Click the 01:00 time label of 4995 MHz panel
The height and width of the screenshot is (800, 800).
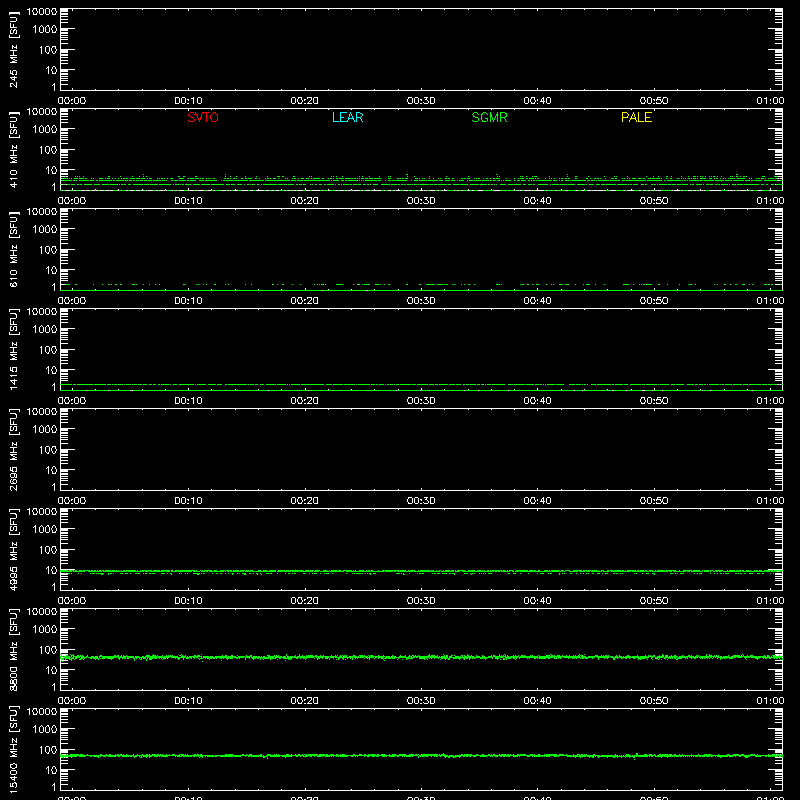pos(770,601)
